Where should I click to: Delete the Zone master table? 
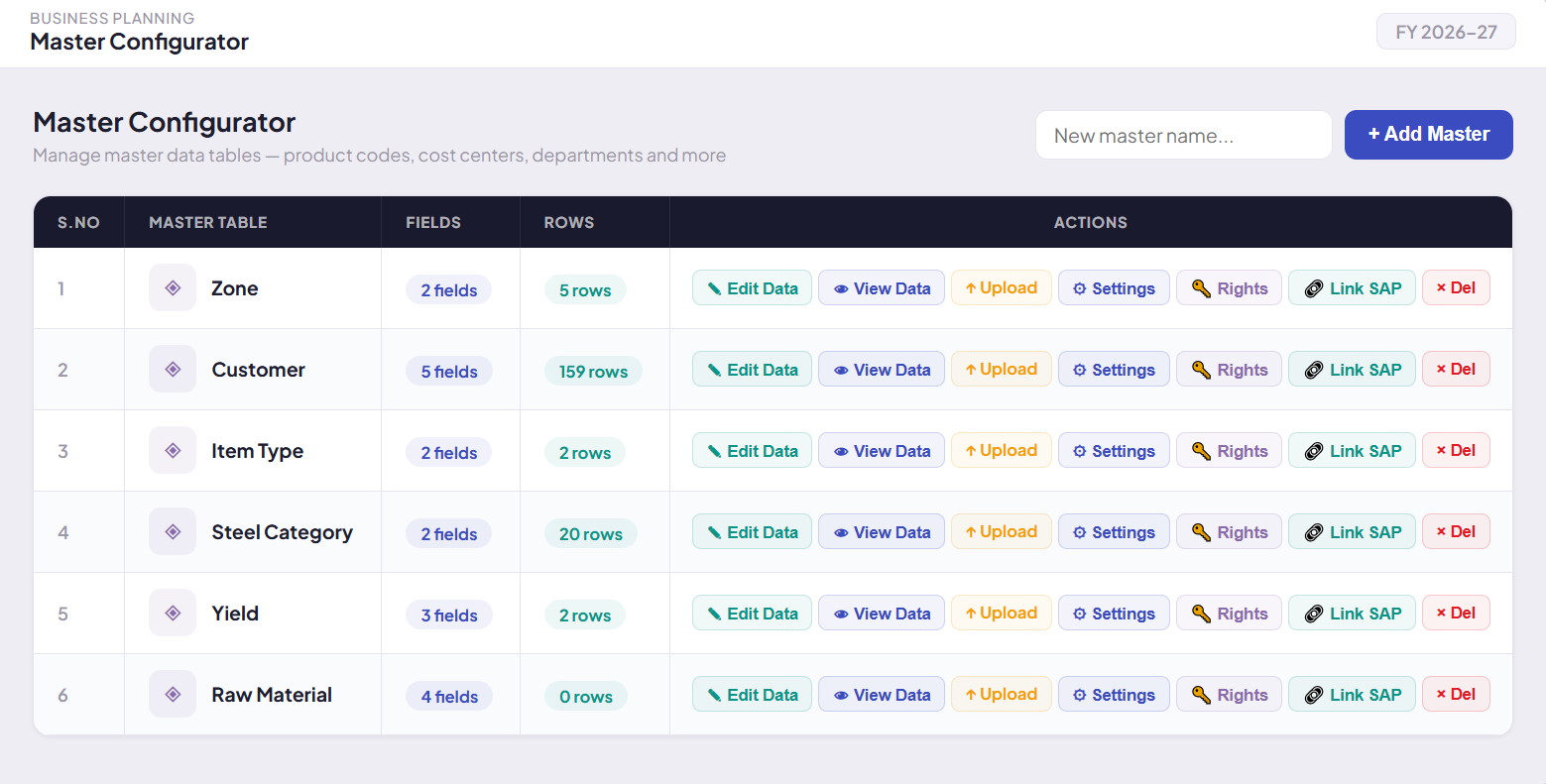[1456, 288]
